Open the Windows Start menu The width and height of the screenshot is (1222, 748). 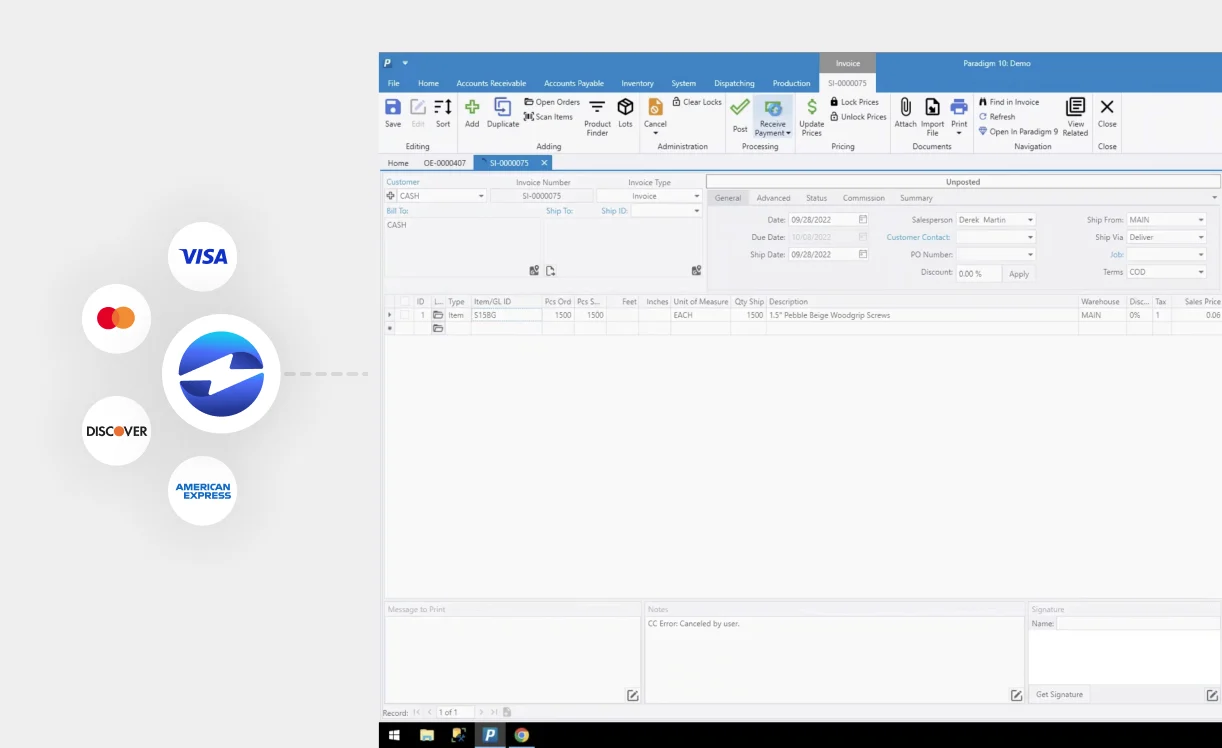point(394,735)
